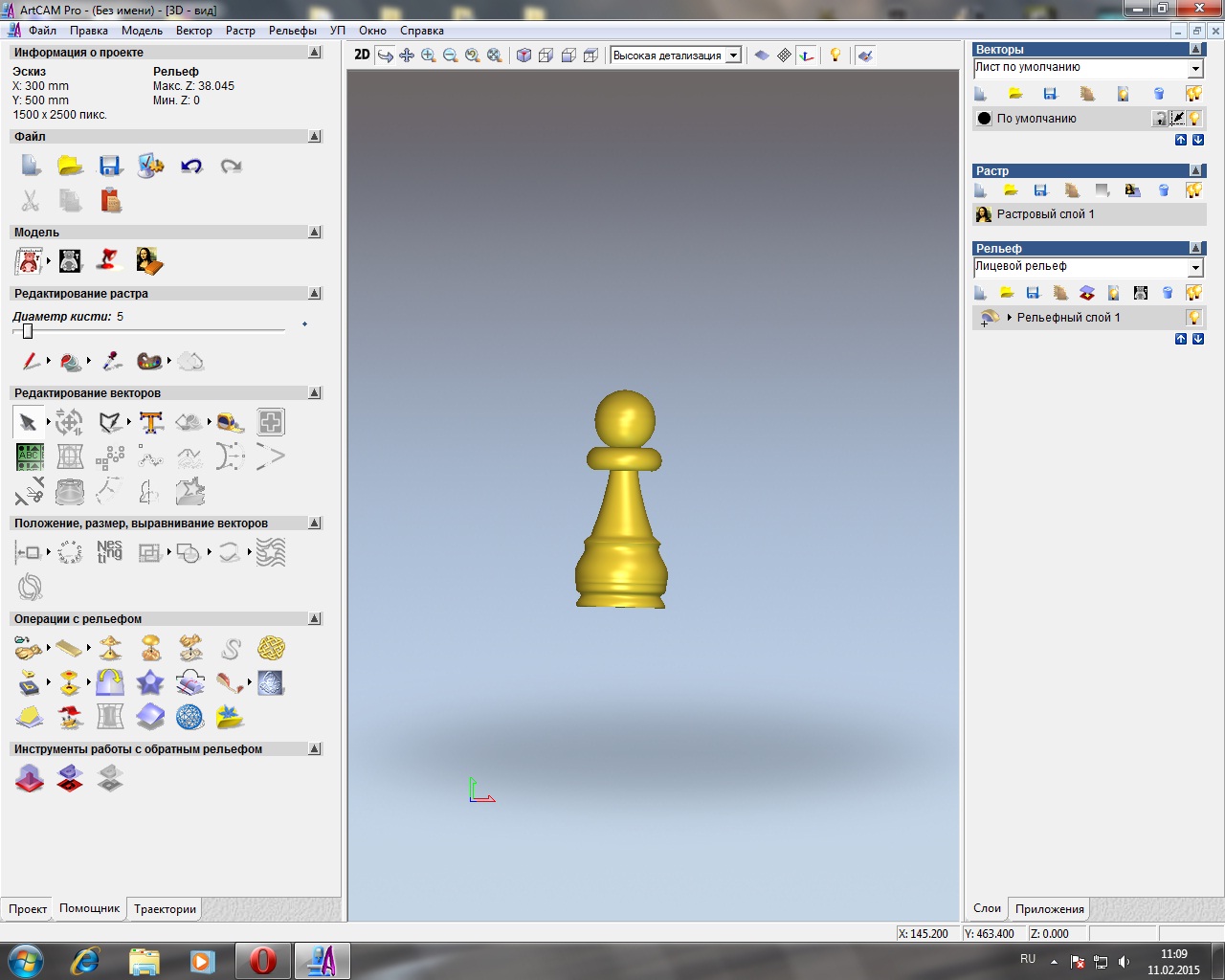Toggle all visibility in the Растр panel
The width and height of the screenshot is (1225, 980).
coord(1193,190)
